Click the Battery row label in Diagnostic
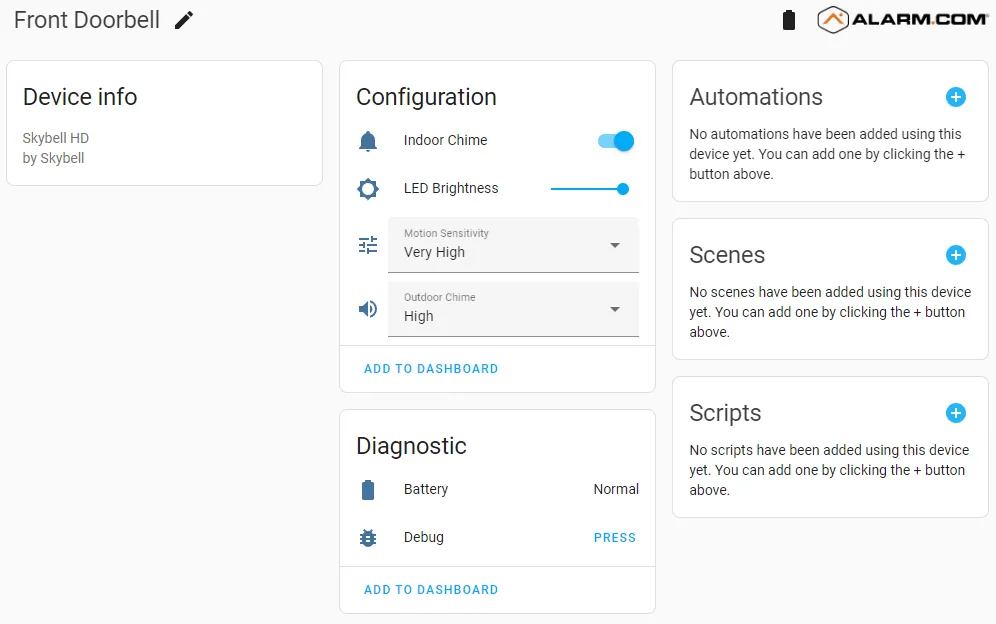 click(x=426, y=489)
